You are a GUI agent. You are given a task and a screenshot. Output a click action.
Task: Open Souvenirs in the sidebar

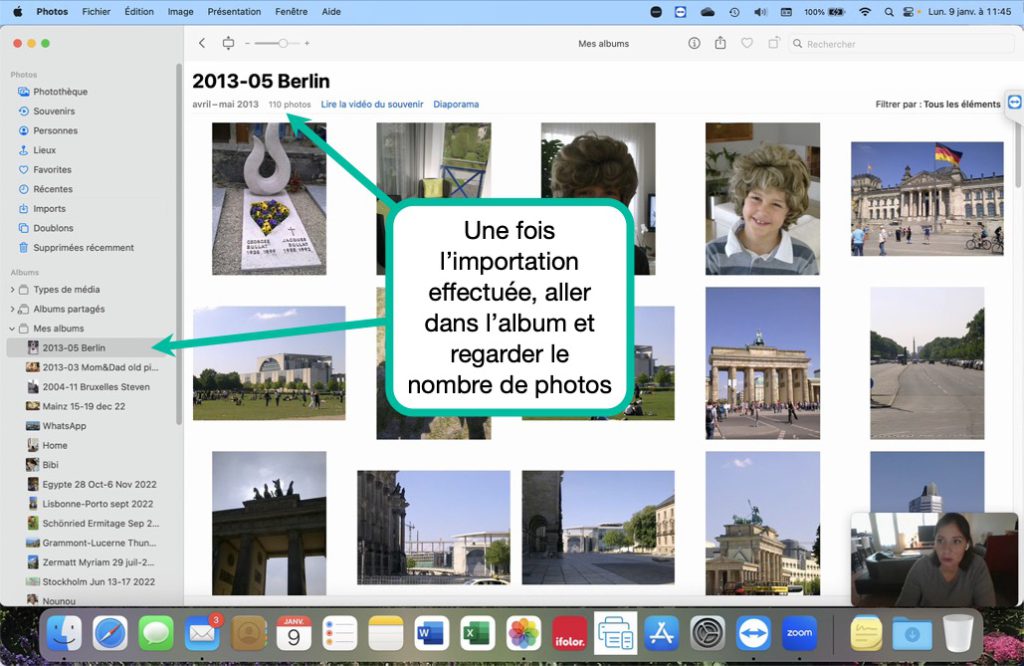click(x=54, y=111)
